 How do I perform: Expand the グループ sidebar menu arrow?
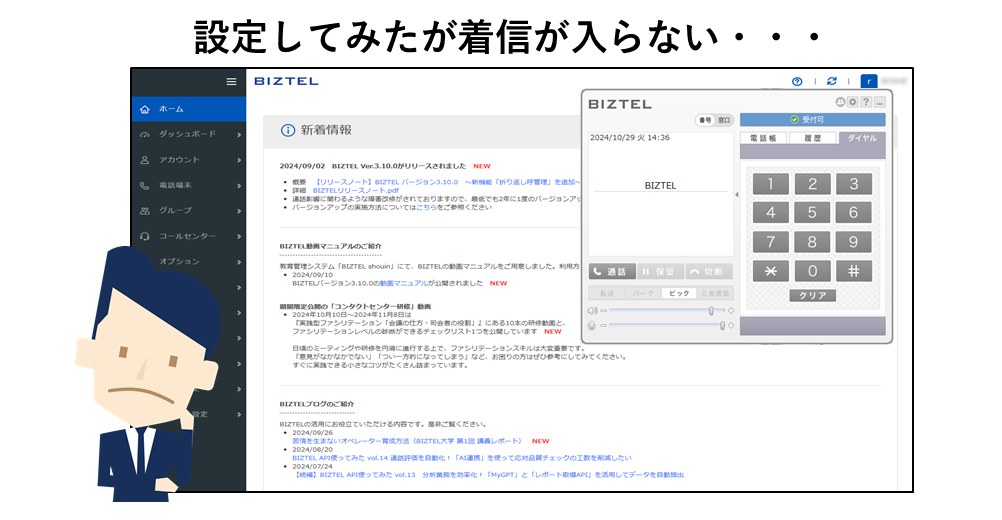point(239,211)
